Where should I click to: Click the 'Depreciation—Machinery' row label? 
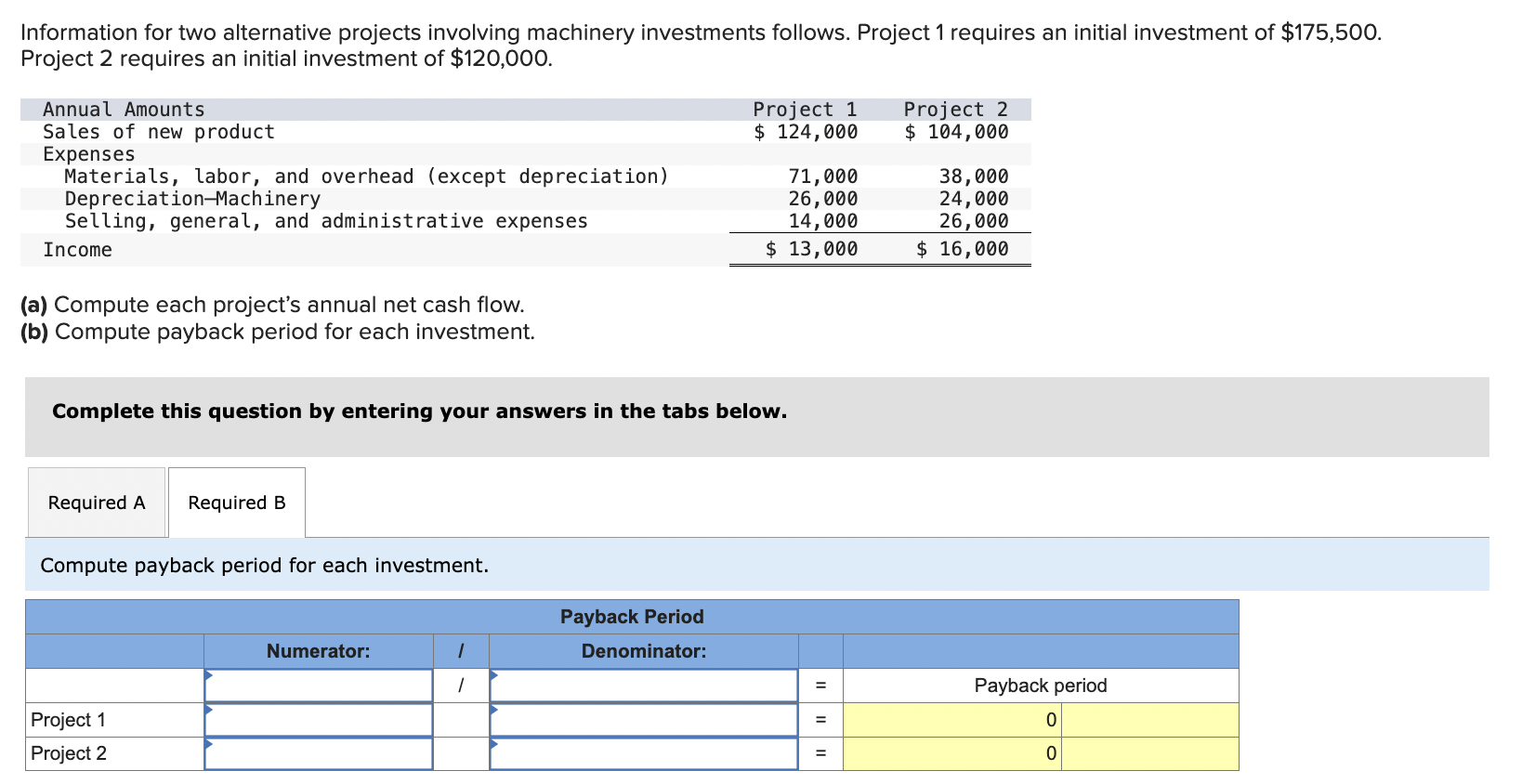pos(192,199)
